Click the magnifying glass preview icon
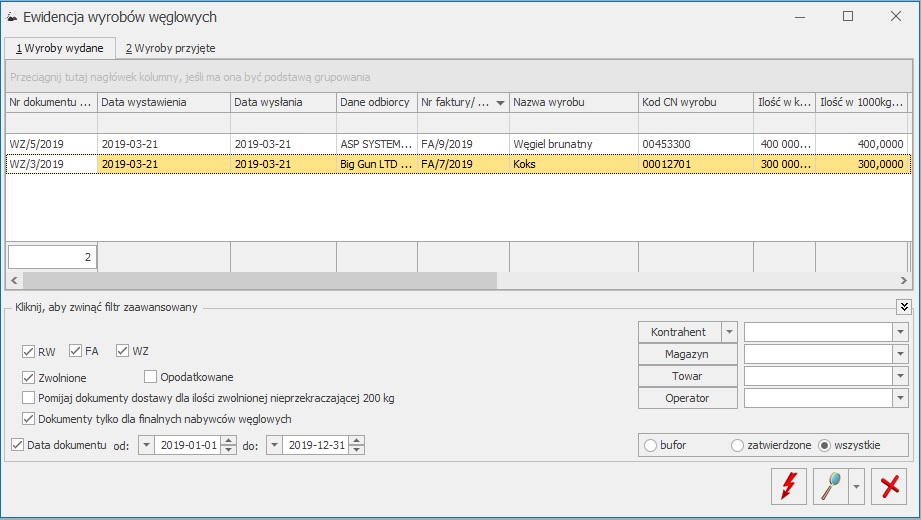Image resolution: width=921 pixels, height=520 pixels. click(x=831, y=486)
